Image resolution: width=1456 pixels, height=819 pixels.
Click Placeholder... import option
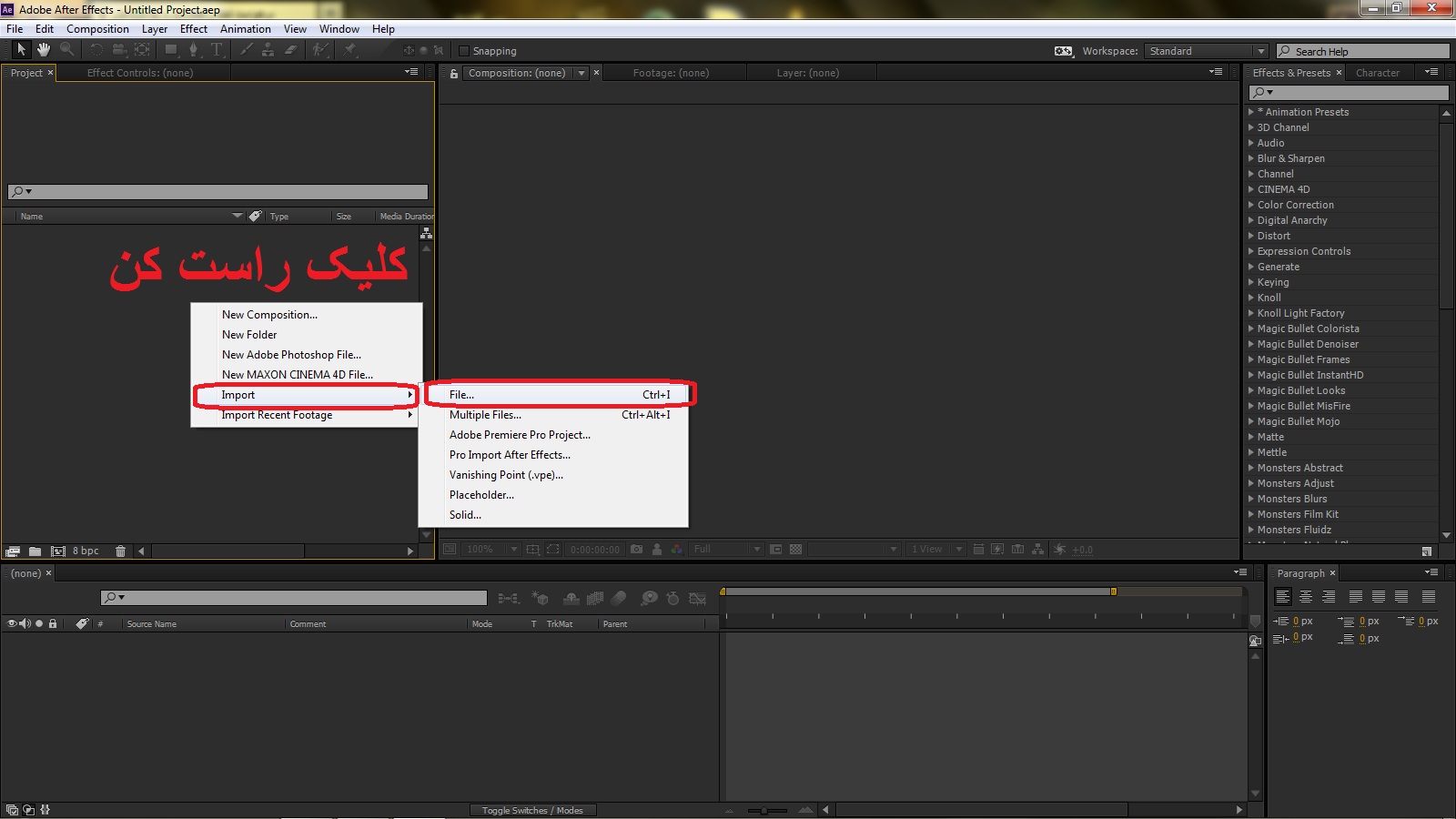tap(553, 495)
